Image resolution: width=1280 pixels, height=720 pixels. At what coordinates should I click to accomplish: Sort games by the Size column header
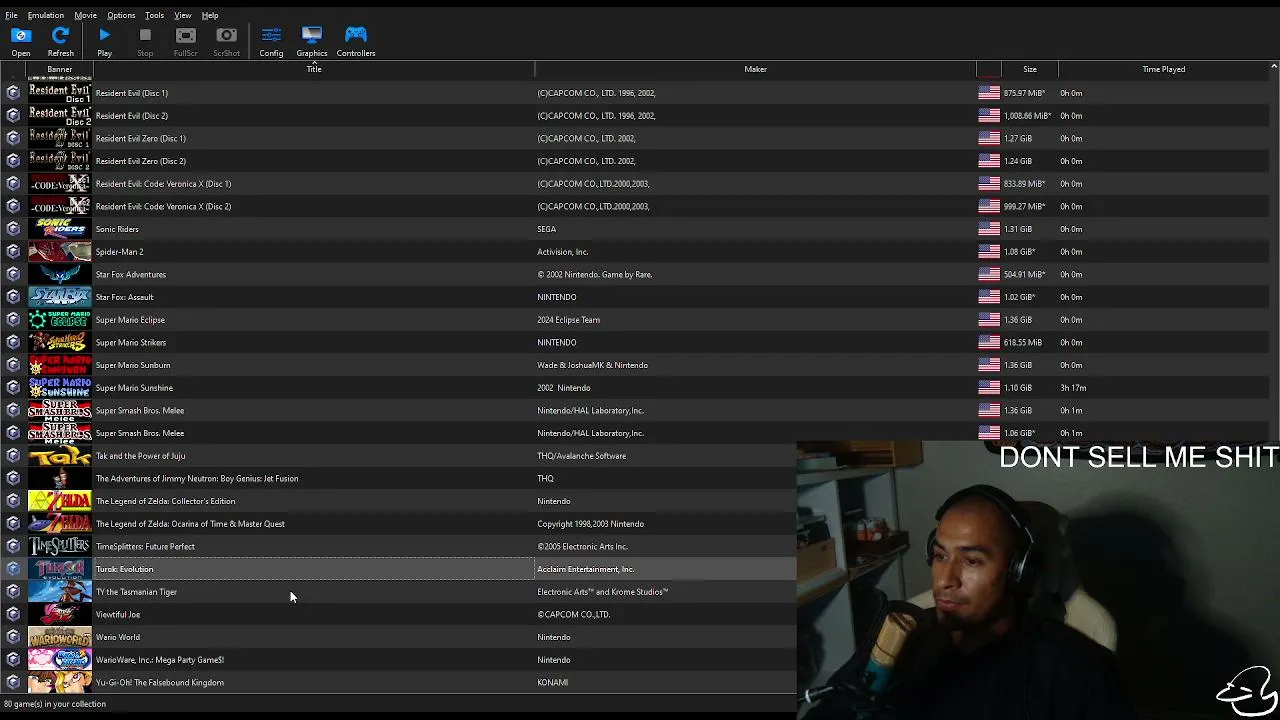1029,69
